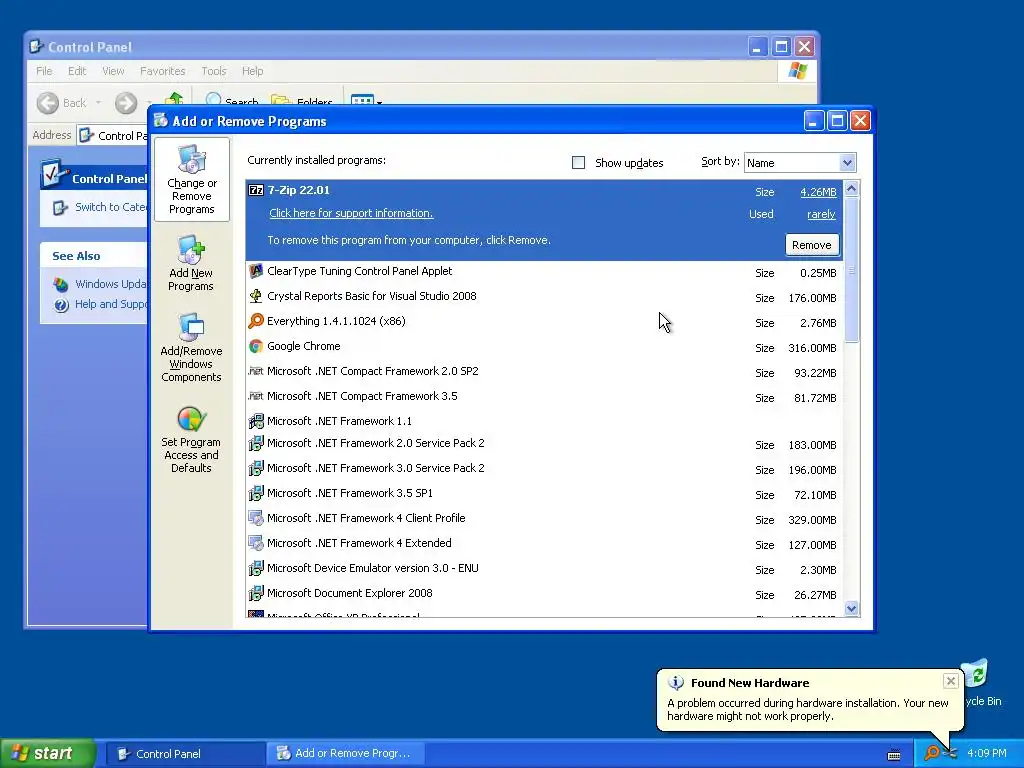
Task: Click the Remove button for 7-Zip
Action: point(812,245)
